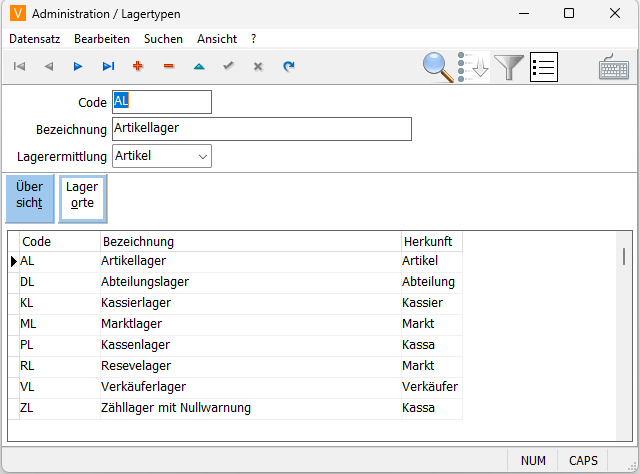This screenshot has width=640, height=474.
Task: Open search with magnifying glass icon
Action: (x=438, y=67)
